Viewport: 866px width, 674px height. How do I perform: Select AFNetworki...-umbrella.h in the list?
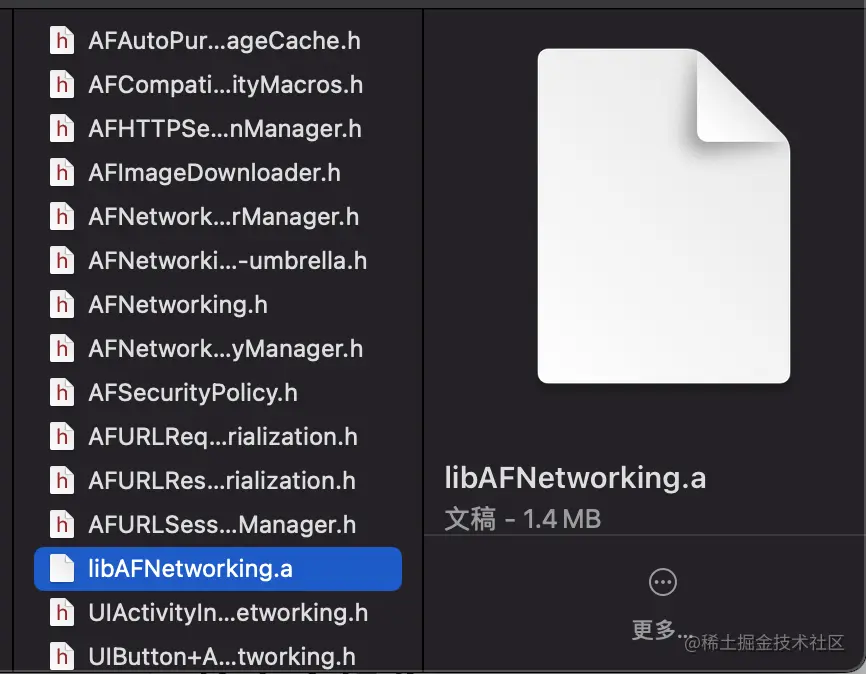[227, 261]
